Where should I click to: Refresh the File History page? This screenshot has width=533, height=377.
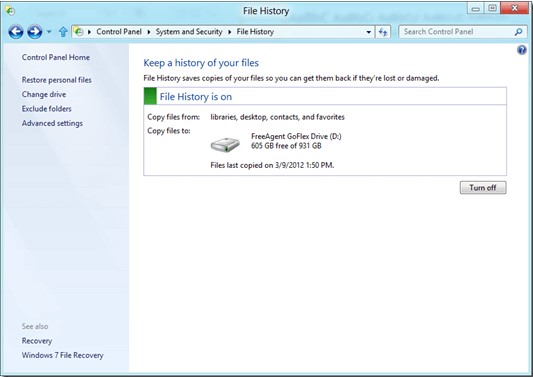click(383, 32)
